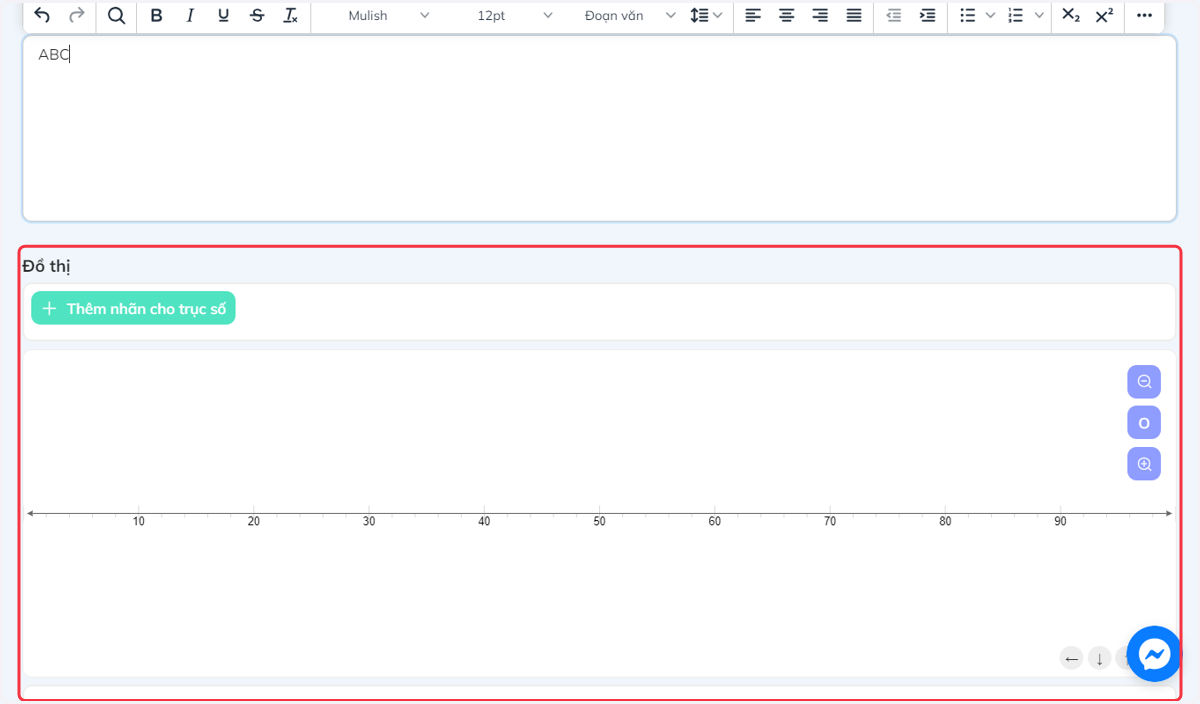Pan graph down with arrow button
Viewport: 1200px width, 704px height.
click(x=1099, y=658)
